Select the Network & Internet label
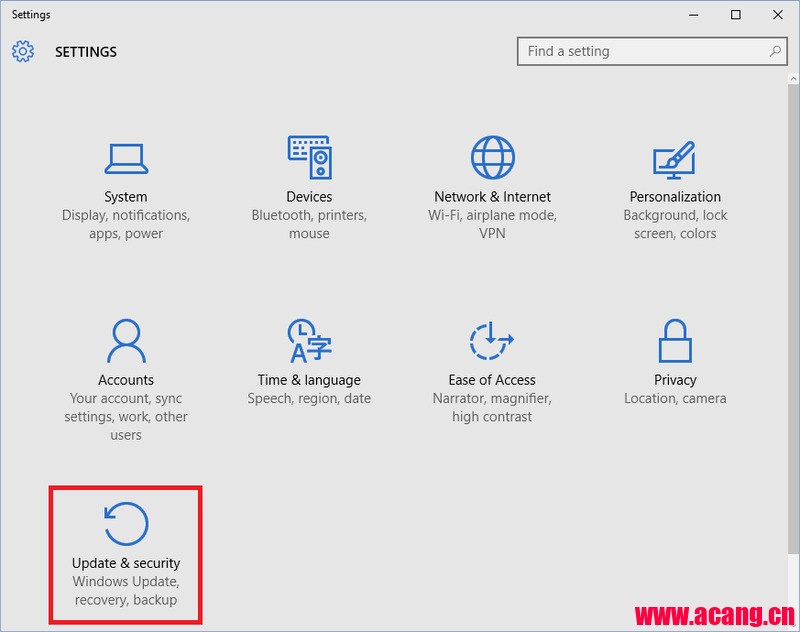Viewport: 800px width, 632px height. [x=492, y=197]
